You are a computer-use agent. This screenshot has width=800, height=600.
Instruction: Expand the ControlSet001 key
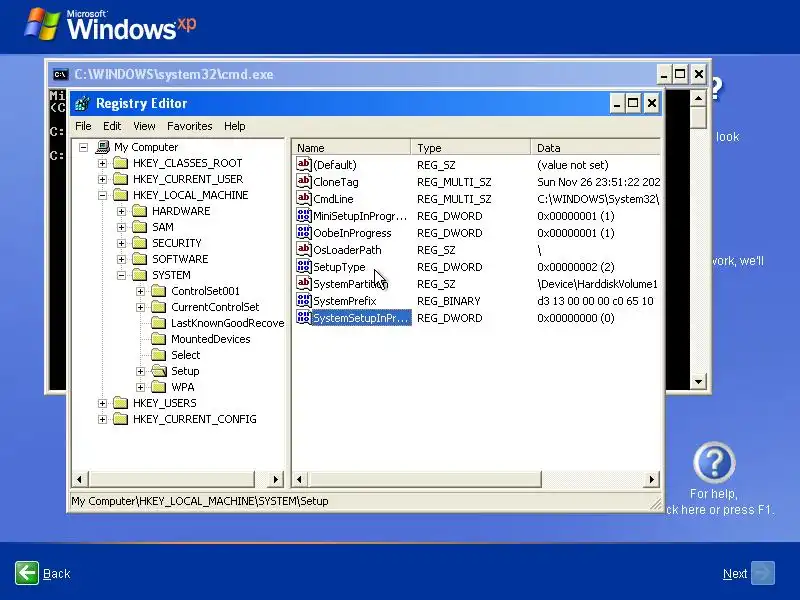(140, 291)
